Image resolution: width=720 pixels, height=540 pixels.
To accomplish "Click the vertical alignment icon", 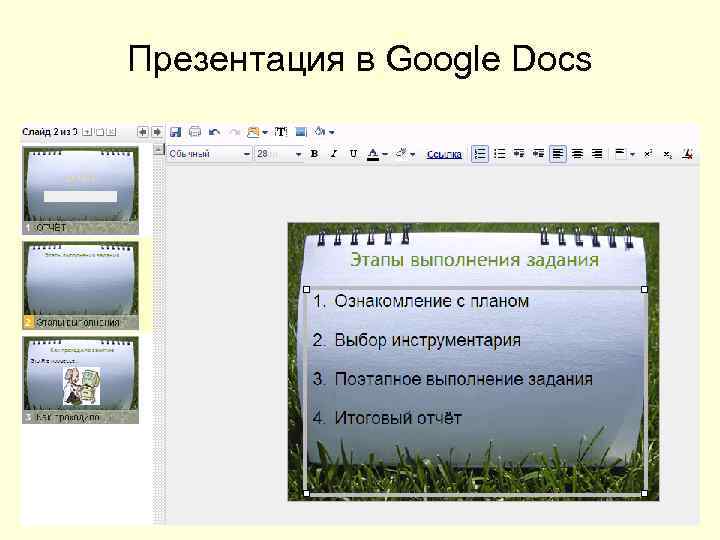I will point(620,153).
